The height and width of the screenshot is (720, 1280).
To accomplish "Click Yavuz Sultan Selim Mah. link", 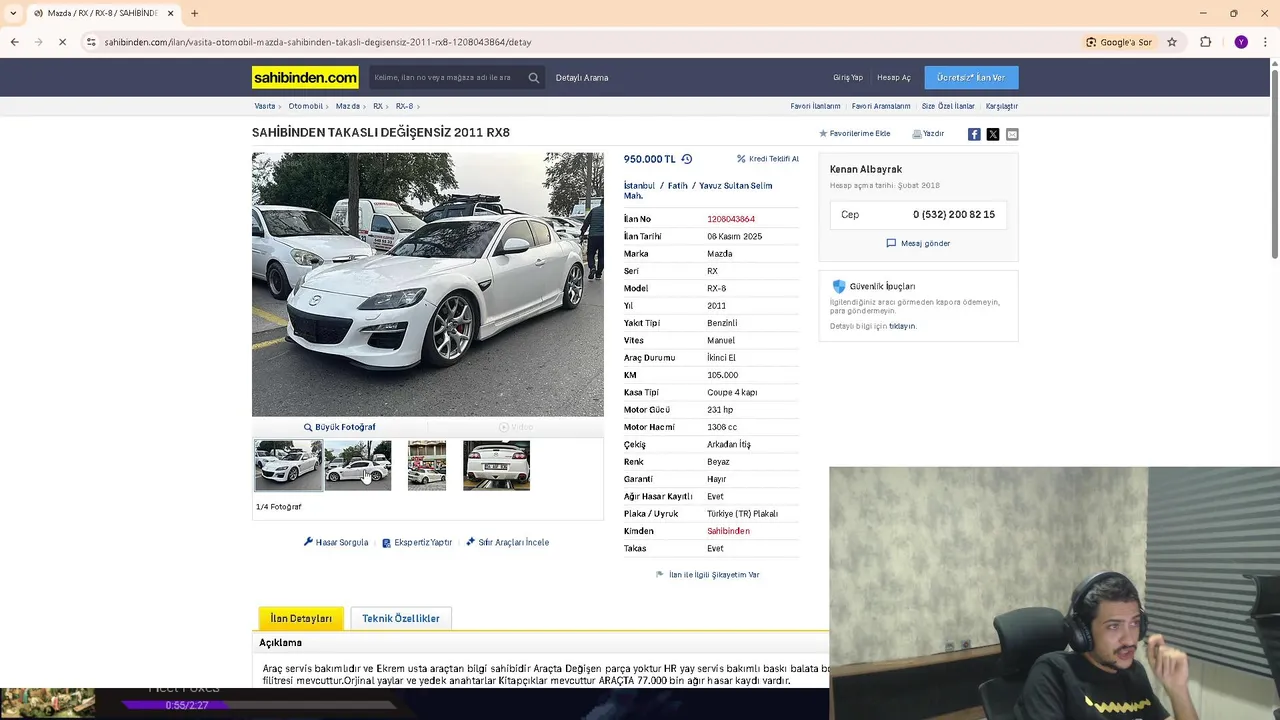I will click(698, 190).
